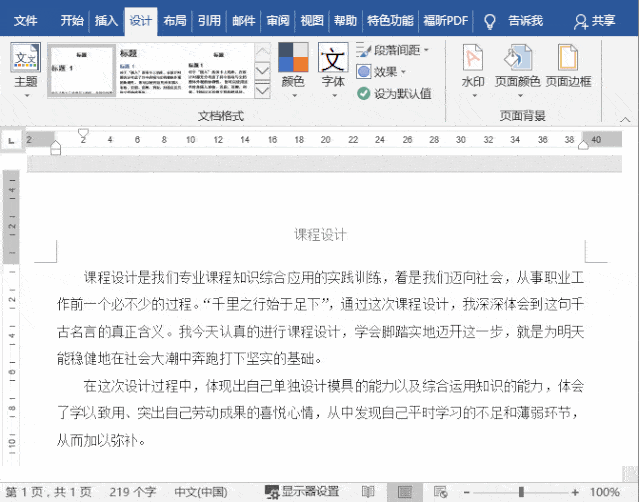Expand the 颜色 dropdown arrow
This screenshot has height=502, width=639.
click(x=294, y=96)
